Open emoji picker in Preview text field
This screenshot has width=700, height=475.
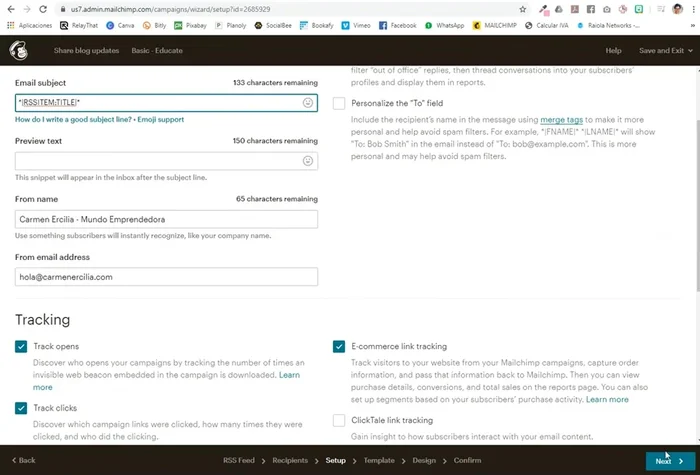308,160
